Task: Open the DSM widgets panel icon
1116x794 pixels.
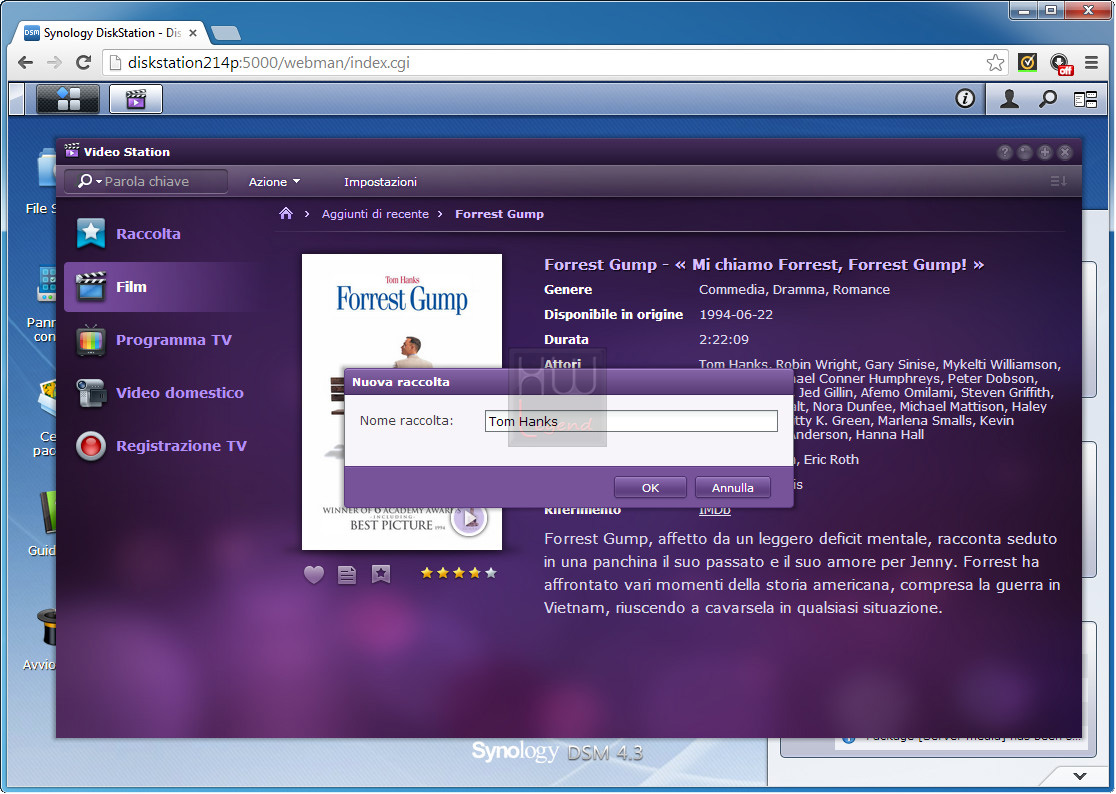Action: pos(1085,100)
